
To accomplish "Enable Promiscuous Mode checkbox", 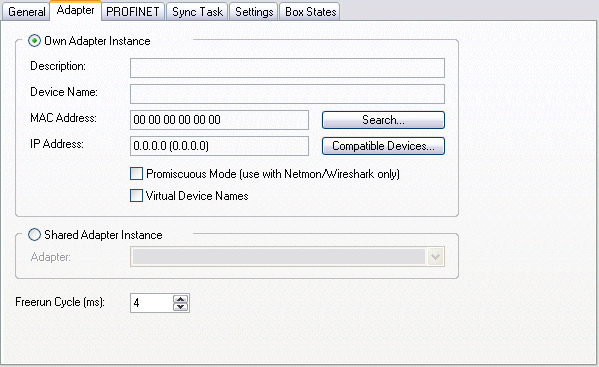I will 136,174.
